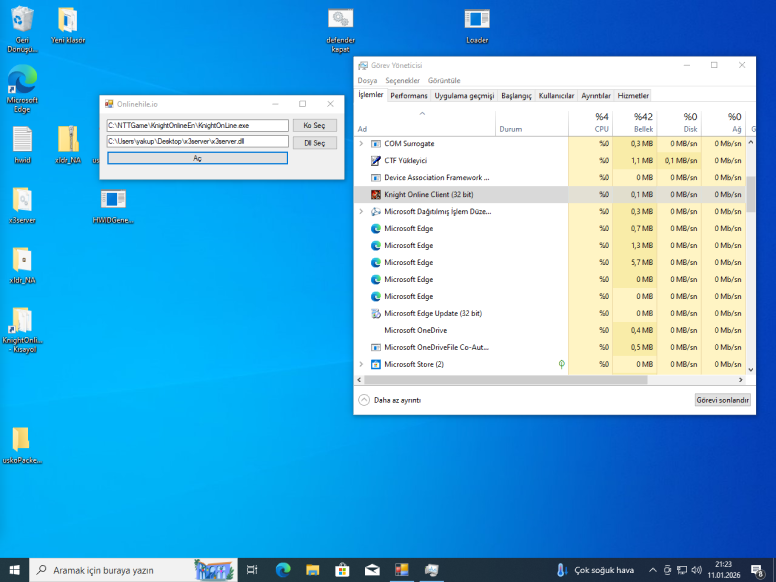Switch to the Performans tab
The image size is (776, 582).
408,96
